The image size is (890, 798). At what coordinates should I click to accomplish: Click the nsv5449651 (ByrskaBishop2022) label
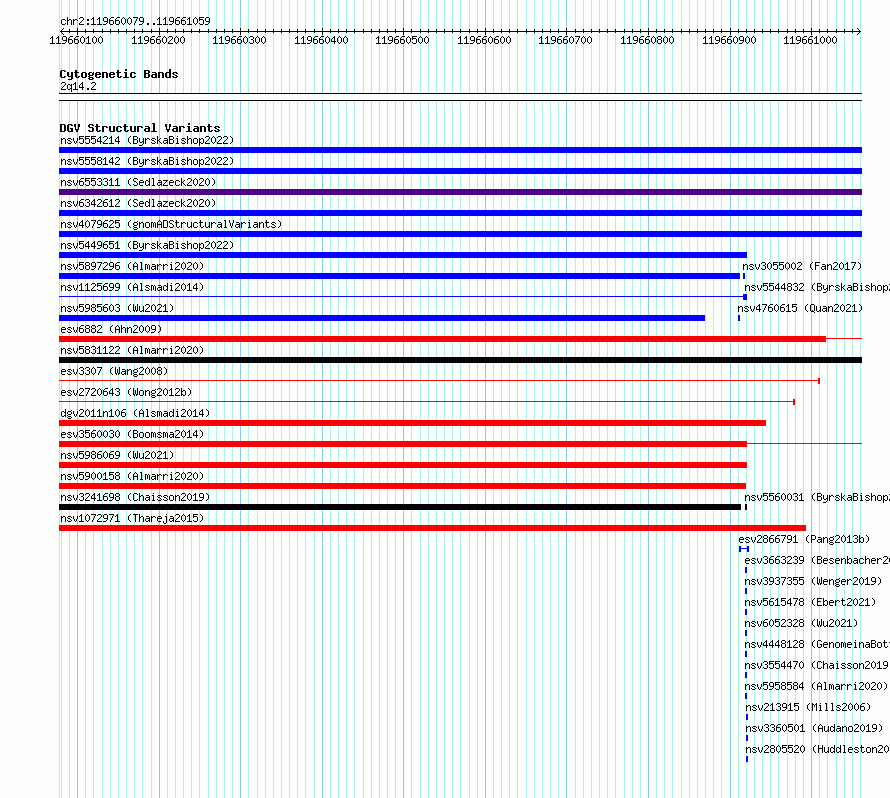[x=147, y=245]
